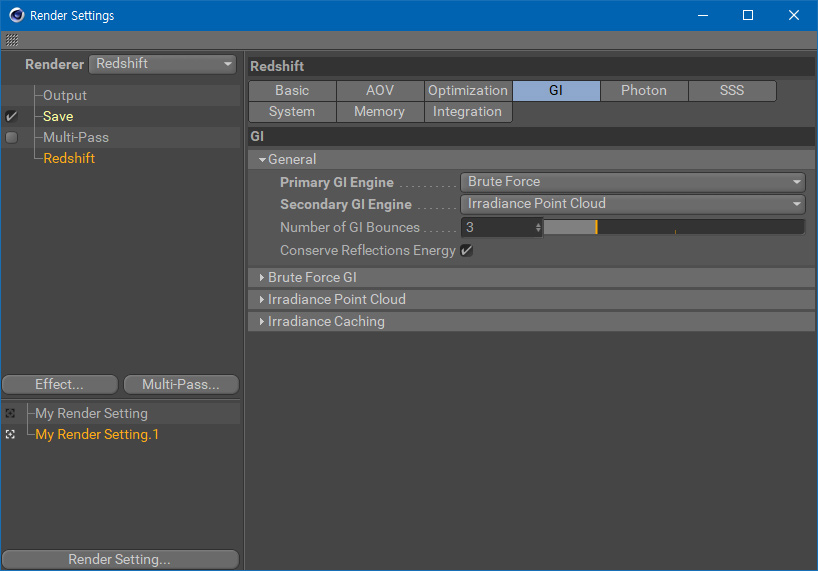
Task: Click the Number of GI Bounces slider
Action: [674, 227]
